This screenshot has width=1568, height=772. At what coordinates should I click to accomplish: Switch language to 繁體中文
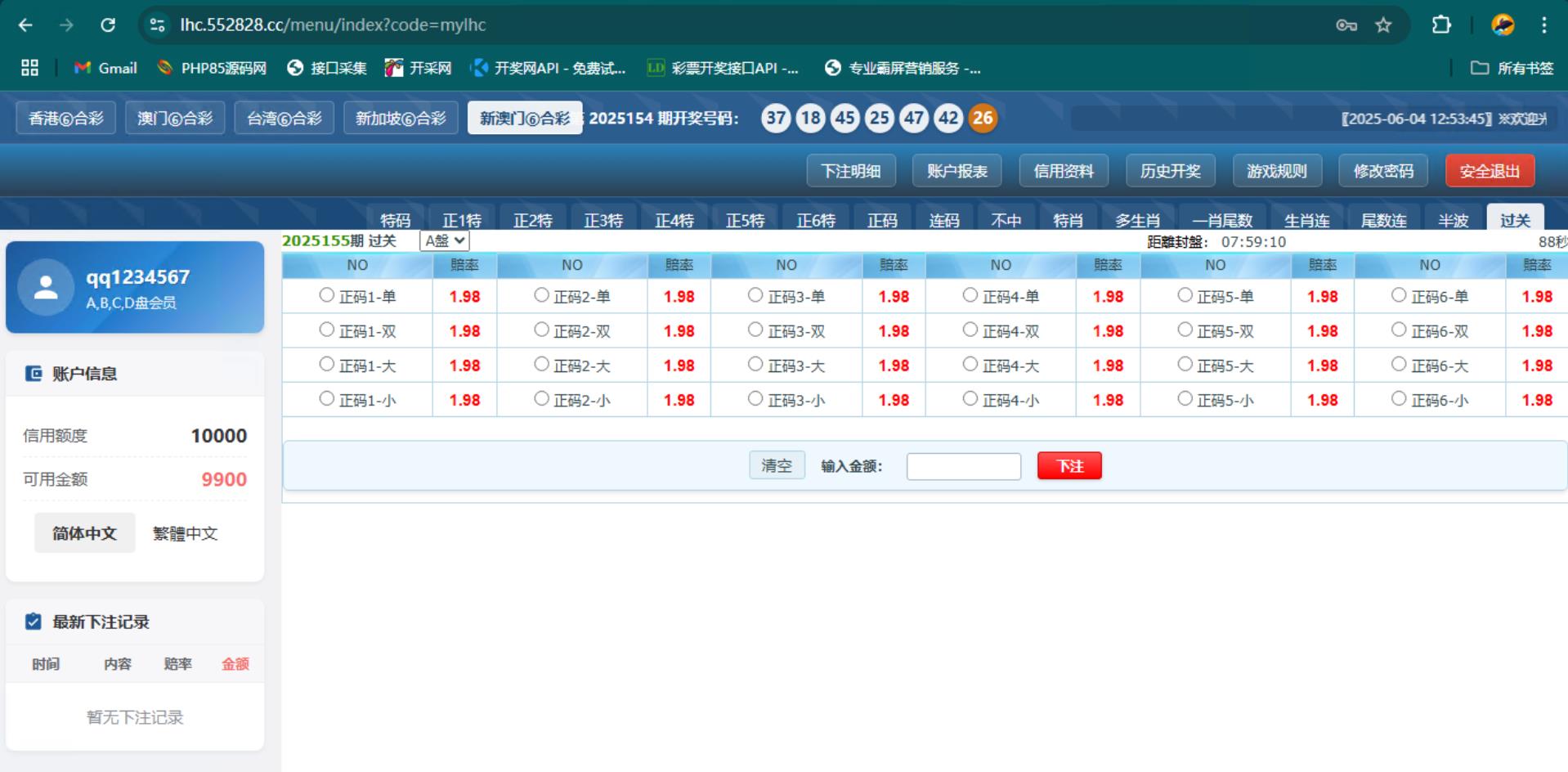click(x=186, y=534)
